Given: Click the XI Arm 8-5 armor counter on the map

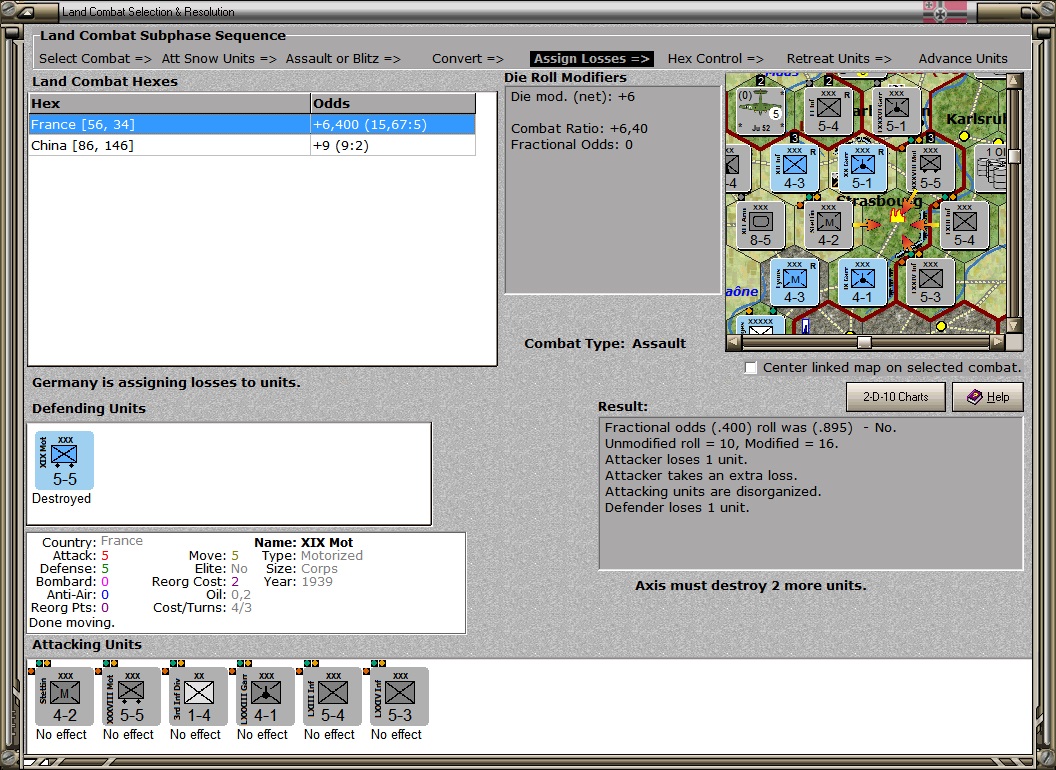Looking at the screenshot, I should pyautogui.click(x=760, y=225).
